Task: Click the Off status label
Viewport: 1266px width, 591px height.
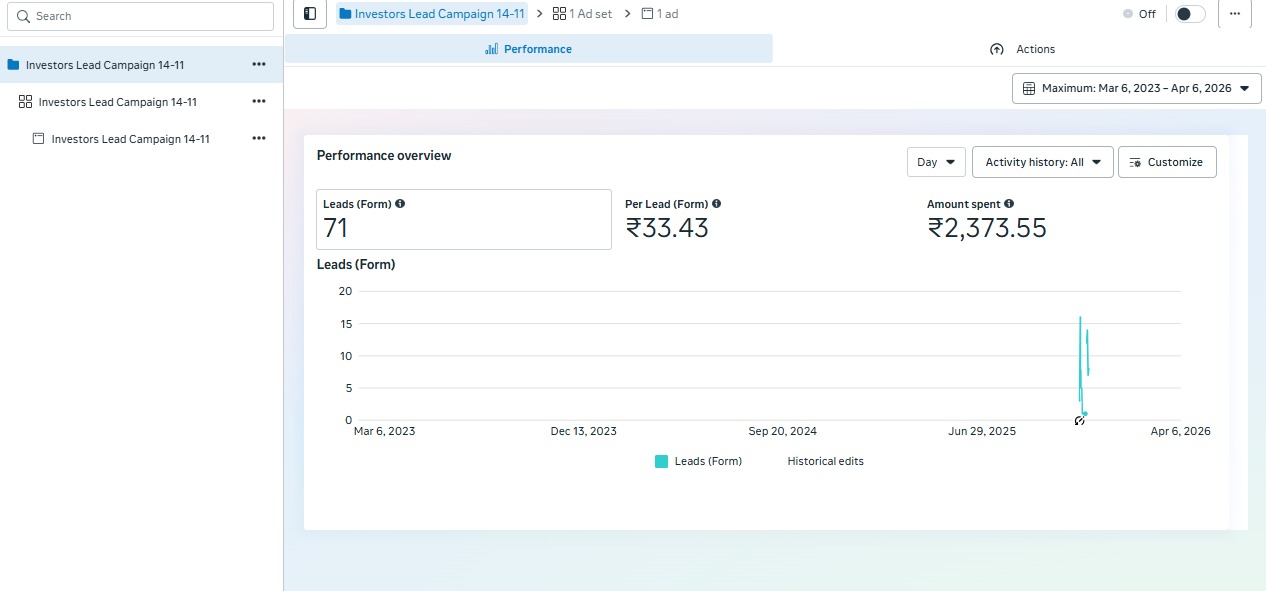Action: click(x=1147, y=14)
